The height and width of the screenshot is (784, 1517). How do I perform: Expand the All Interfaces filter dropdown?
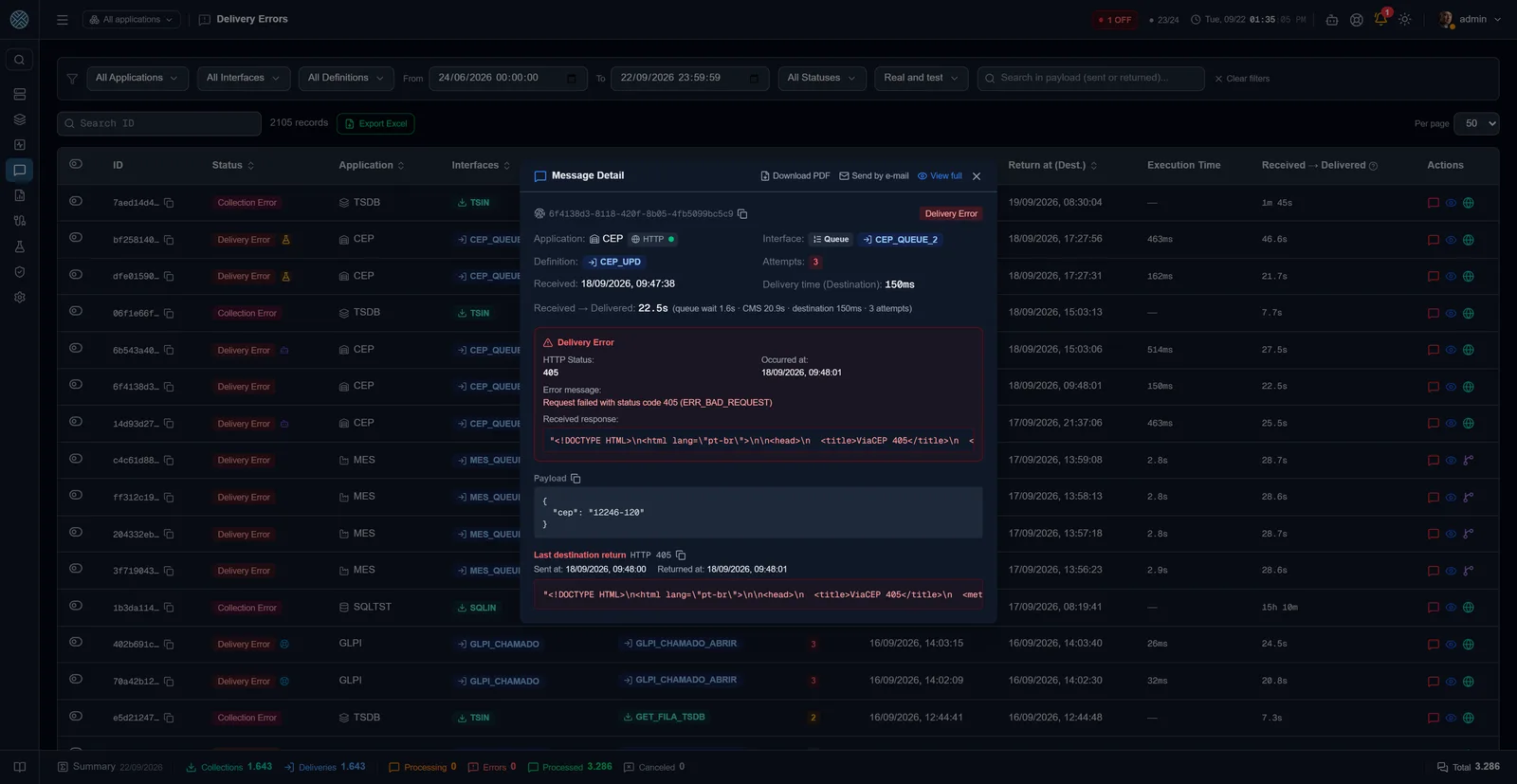[244, 78]
